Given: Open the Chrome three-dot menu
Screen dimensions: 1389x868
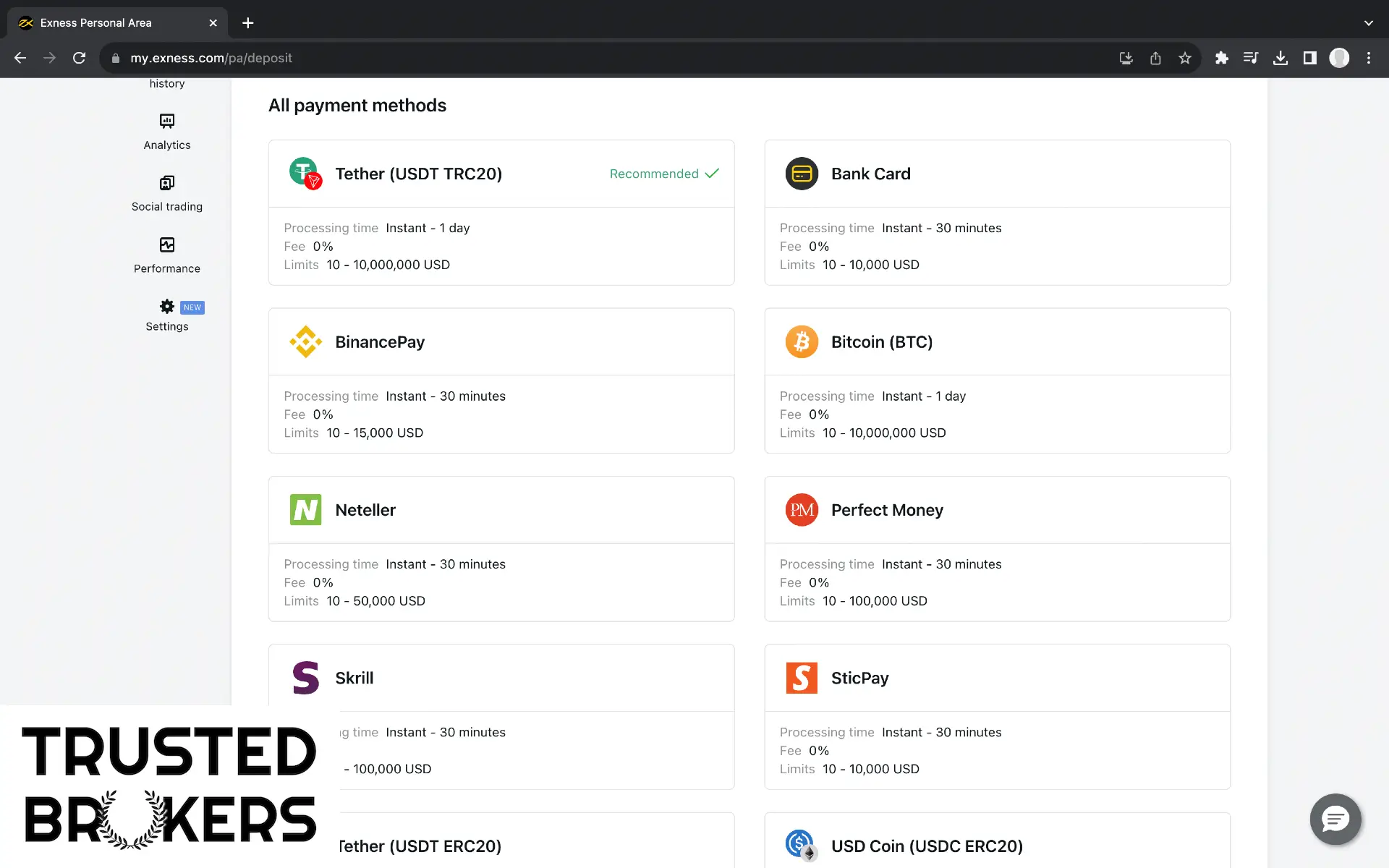Looking at the screenshot, I should (x=1369, y=58).
